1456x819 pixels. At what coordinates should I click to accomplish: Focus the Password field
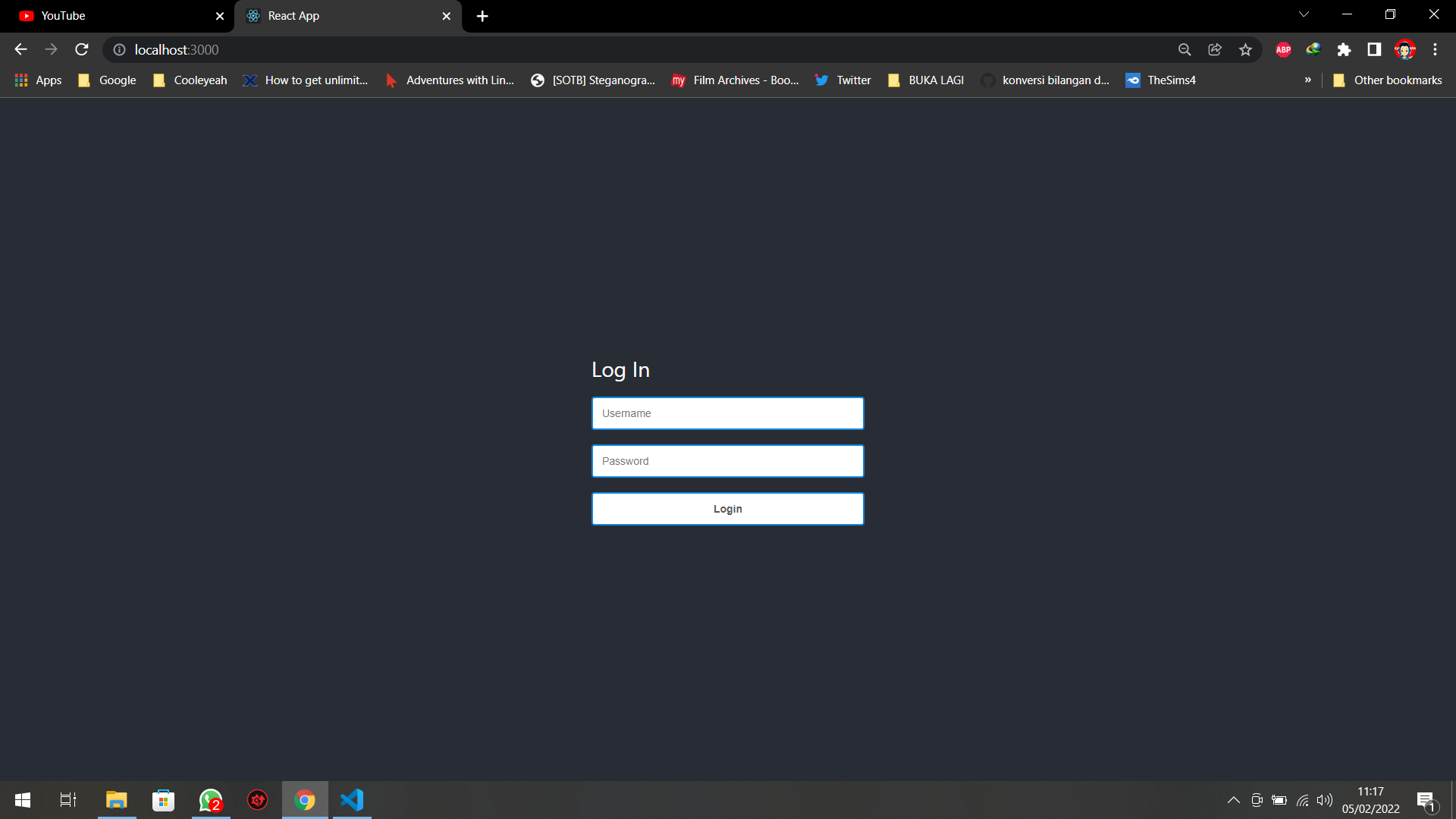(x=727, y=461)
